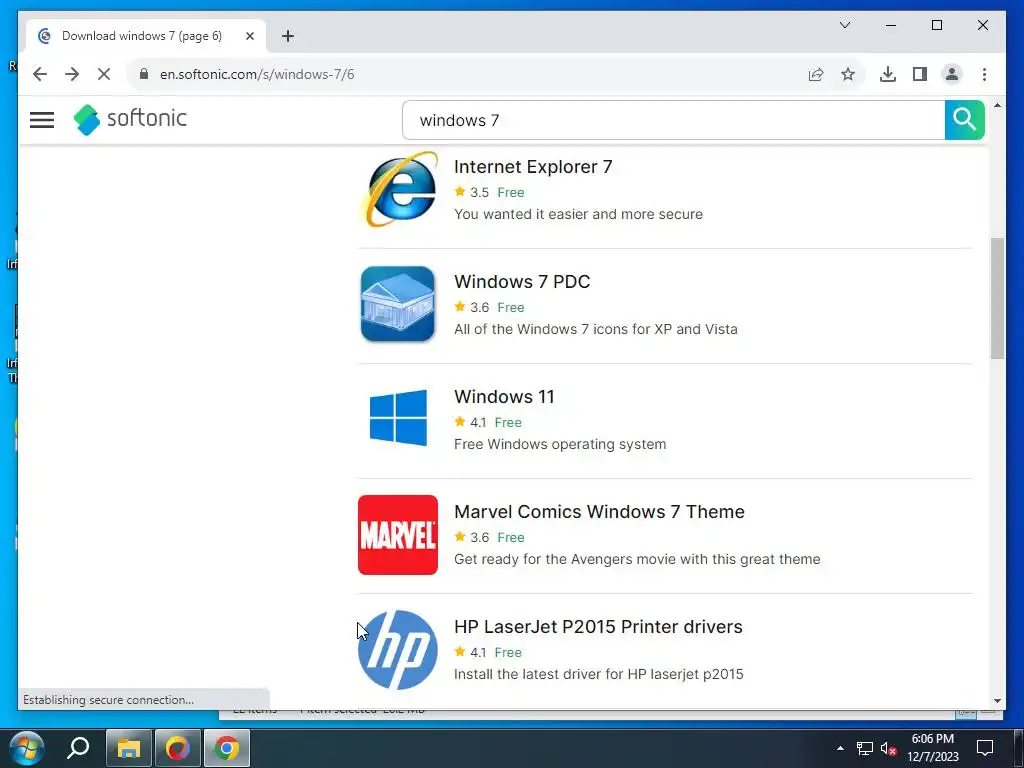Click the Windows 11 logo thumbnail

tap(398, 419)
